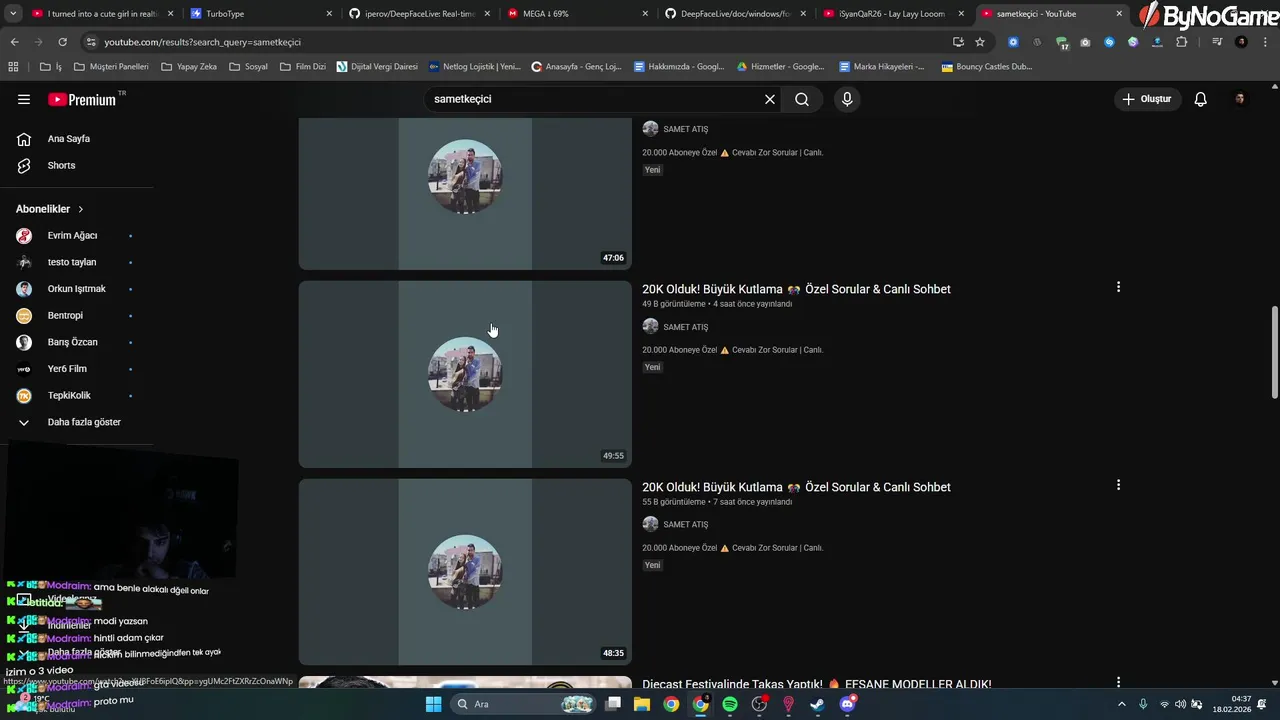The image size is (1280, 720).
Task: Switch to MEGA 69% tab
Action: [x=576, y=14]
